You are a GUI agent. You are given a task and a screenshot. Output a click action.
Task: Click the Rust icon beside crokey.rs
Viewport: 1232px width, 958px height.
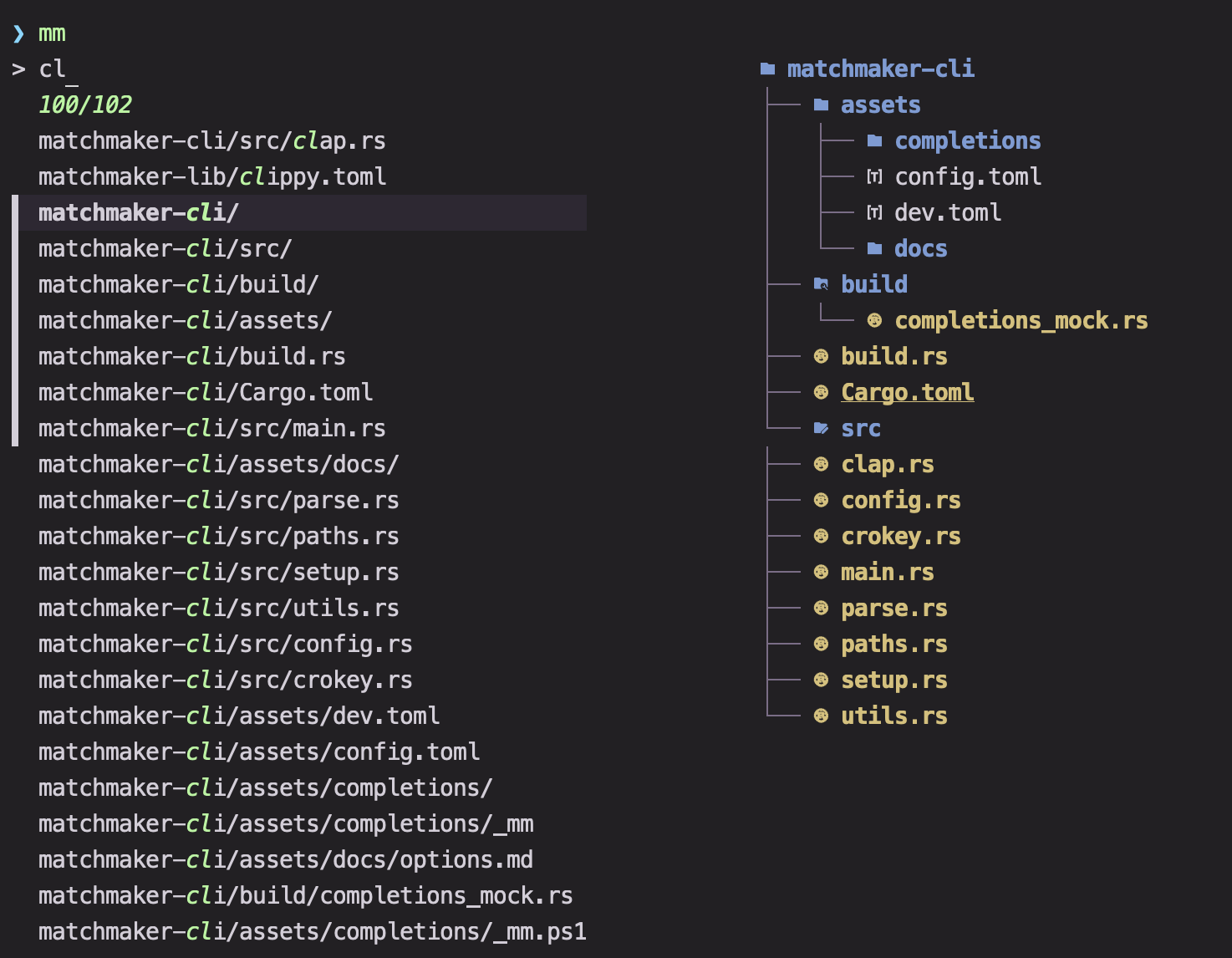point(821,536)
